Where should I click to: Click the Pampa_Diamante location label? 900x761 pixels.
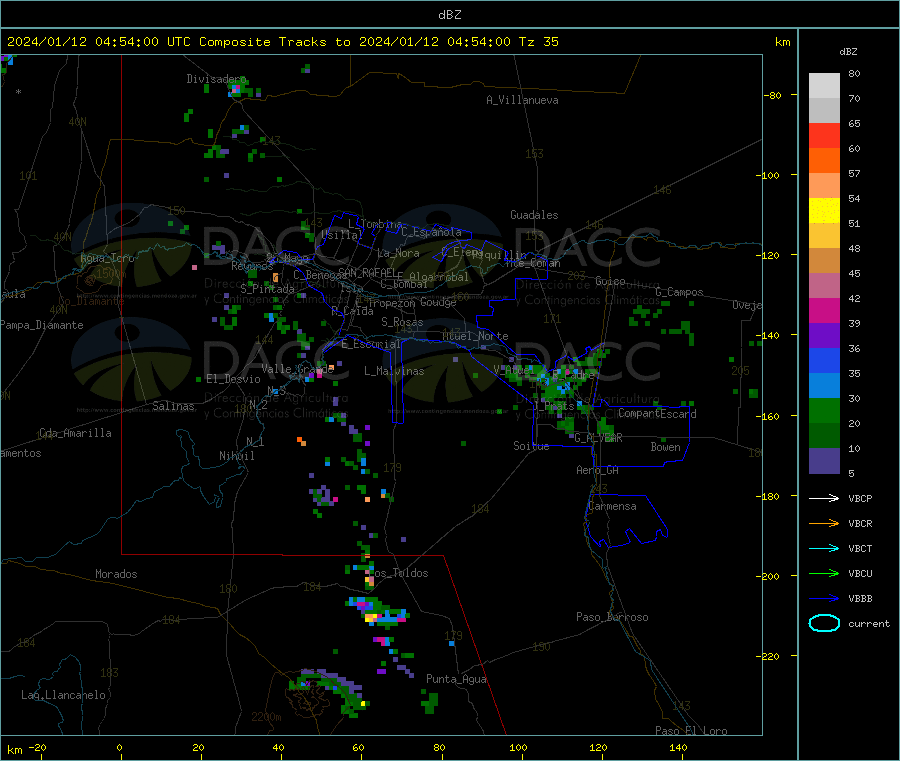[42, 325]
